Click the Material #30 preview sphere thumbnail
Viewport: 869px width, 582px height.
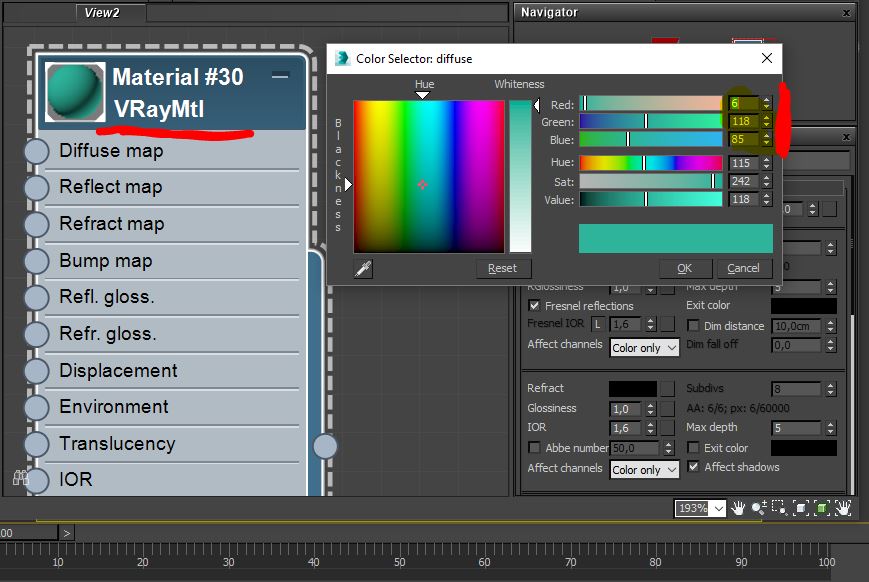75,93
